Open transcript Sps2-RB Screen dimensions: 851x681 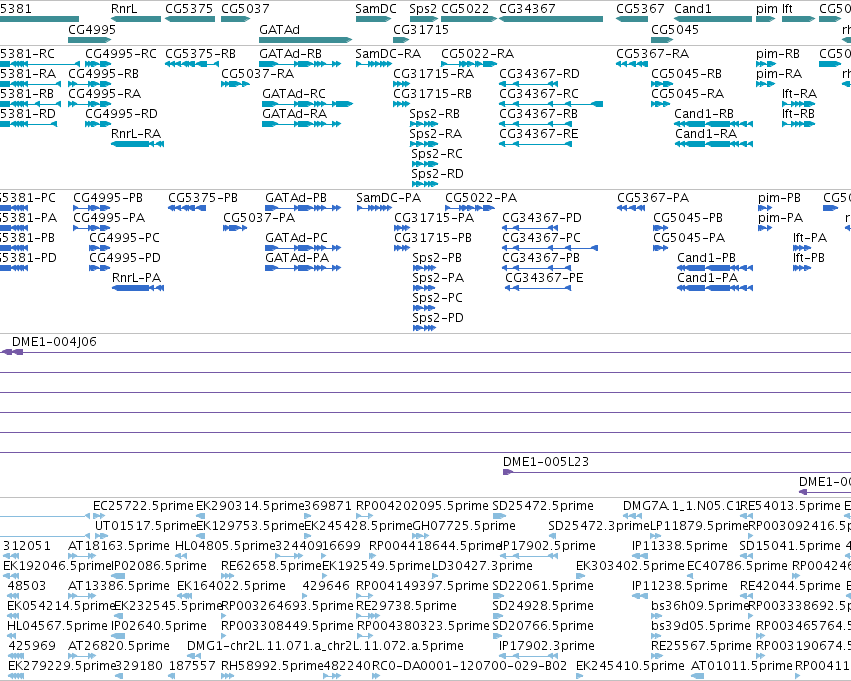434,114
